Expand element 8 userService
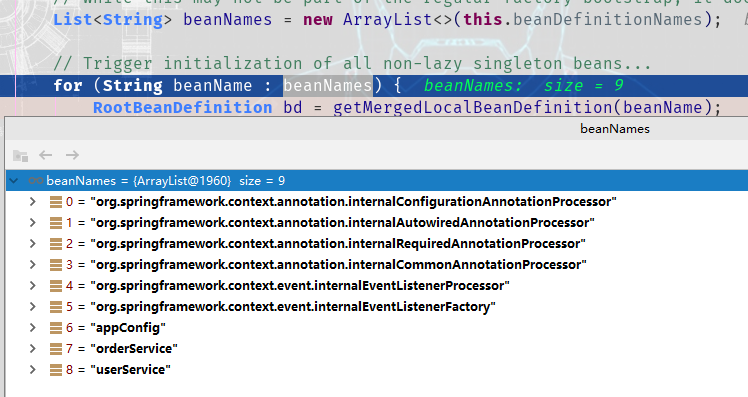Screen dimensions: 748x397 [x=32, y=370]
